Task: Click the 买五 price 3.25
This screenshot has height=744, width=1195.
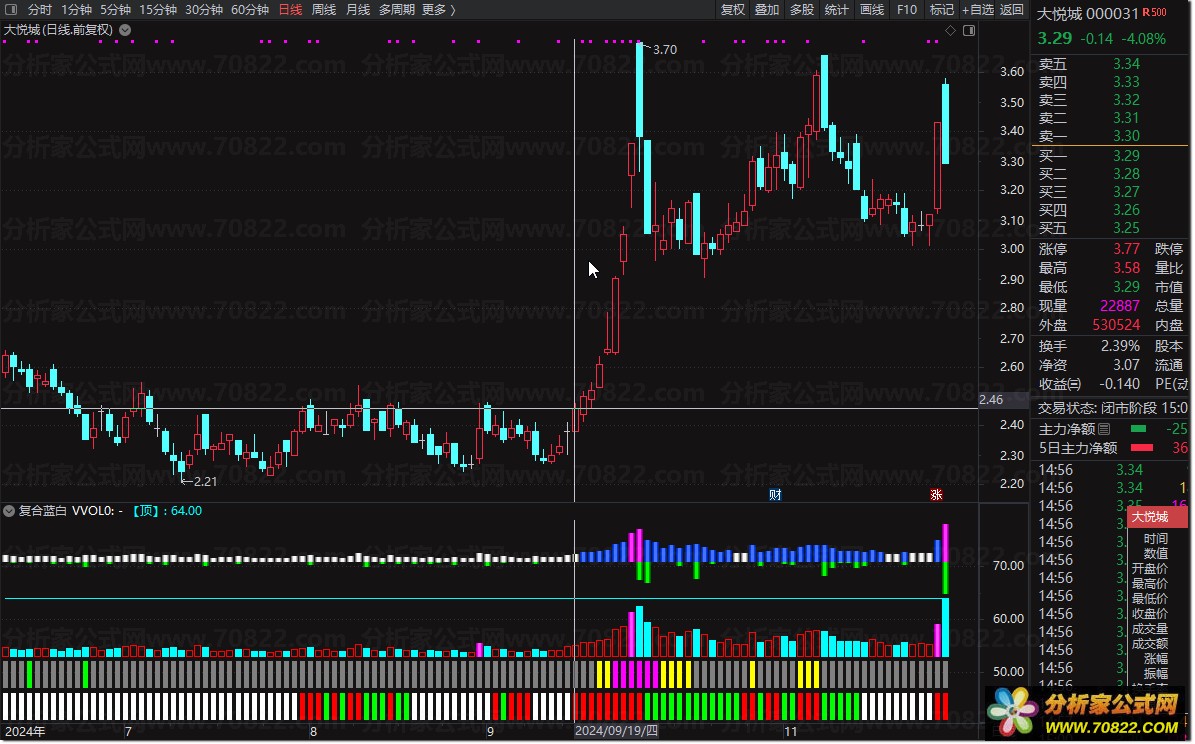Action: click(1126, 228)
